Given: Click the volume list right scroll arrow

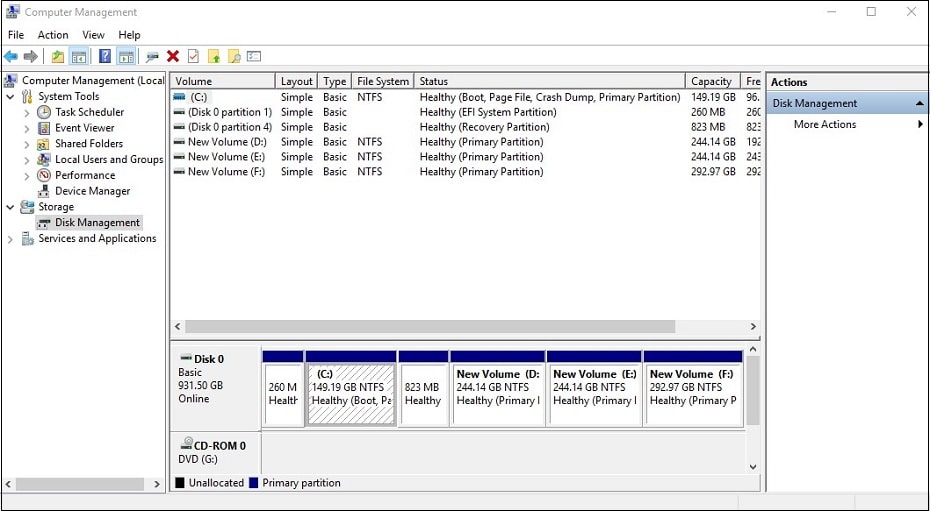Looking at the screenshot, I should coord(753,327).
